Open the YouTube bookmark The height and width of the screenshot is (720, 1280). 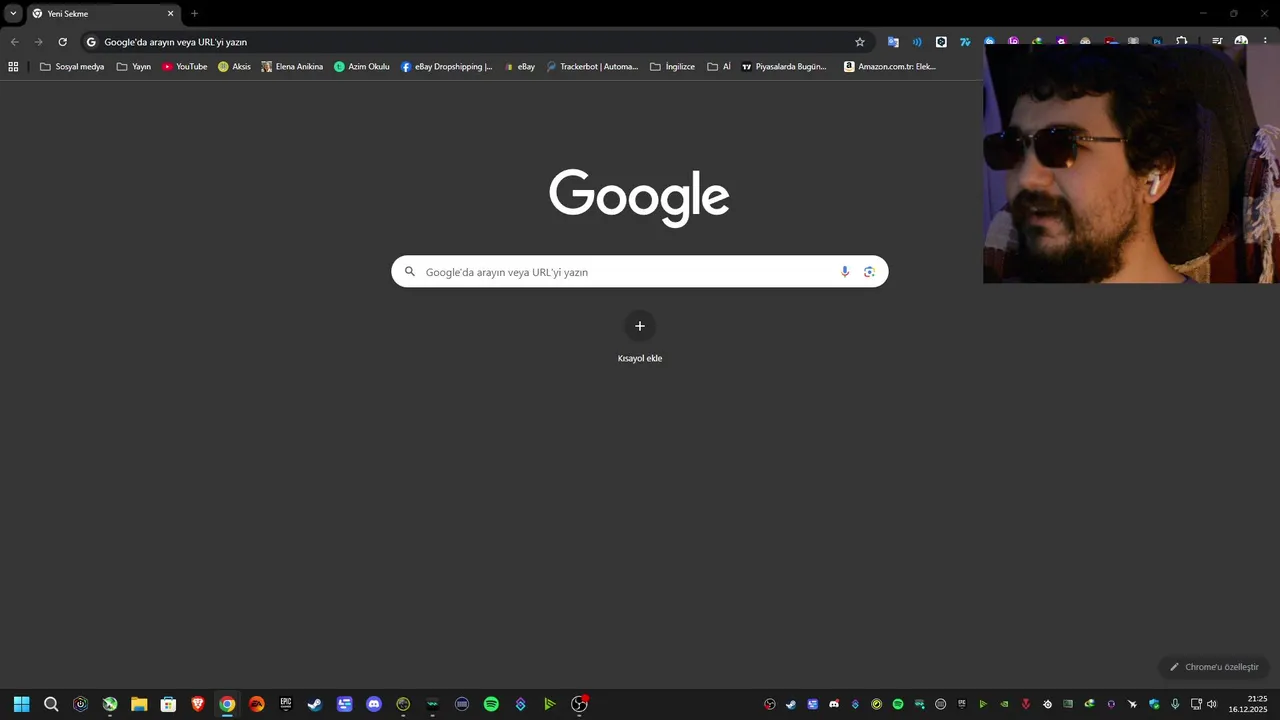(x=185, y=67)
